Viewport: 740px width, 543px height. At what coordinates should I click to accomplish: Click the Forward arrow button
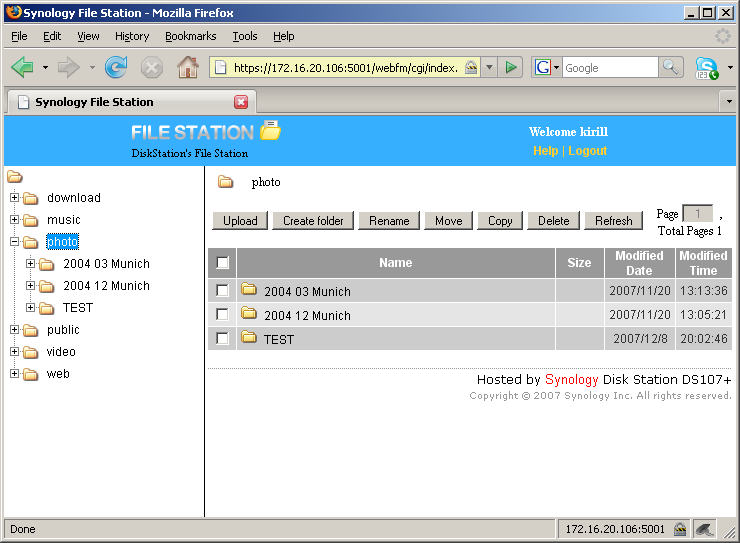[x=69, y=67]
